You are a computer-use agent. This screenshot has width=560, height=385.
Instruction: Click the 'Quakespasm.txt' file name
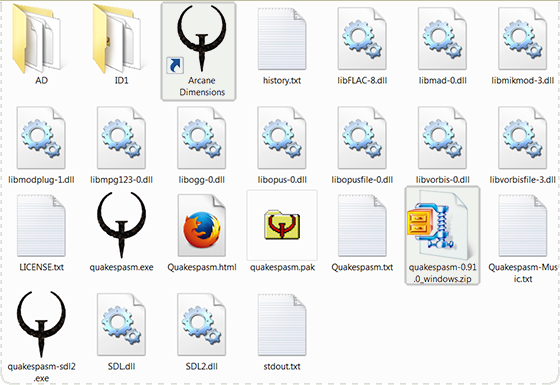tap(362, 267)
